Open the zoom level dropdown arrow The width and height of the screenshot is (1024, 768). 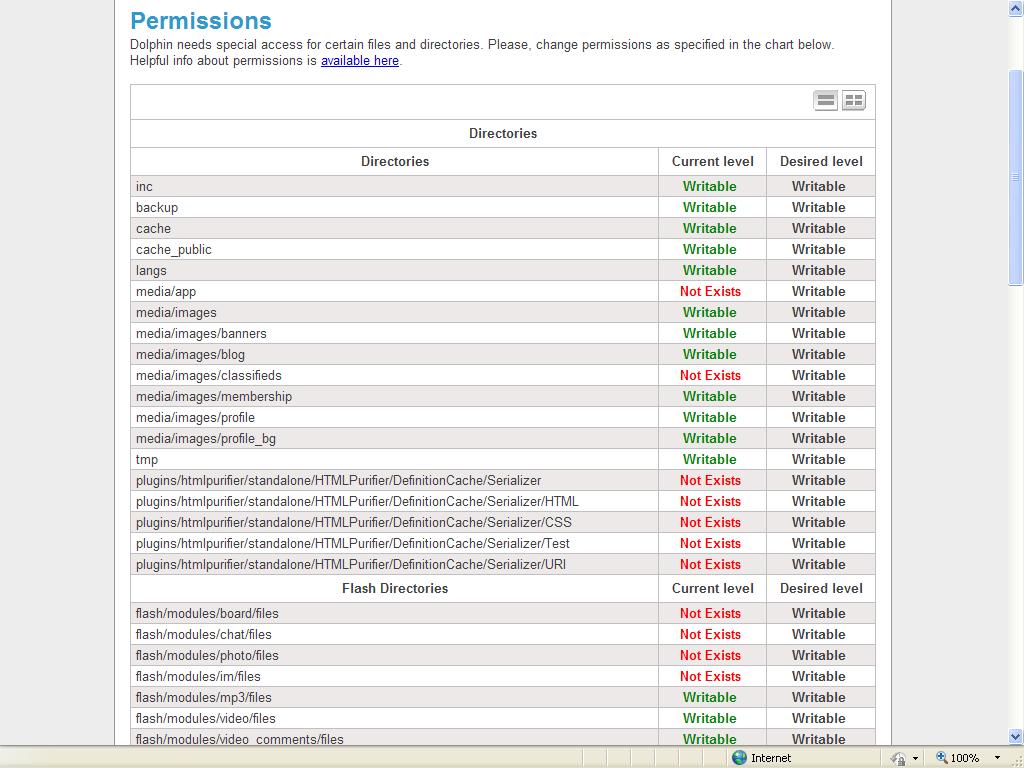(997, 758)
